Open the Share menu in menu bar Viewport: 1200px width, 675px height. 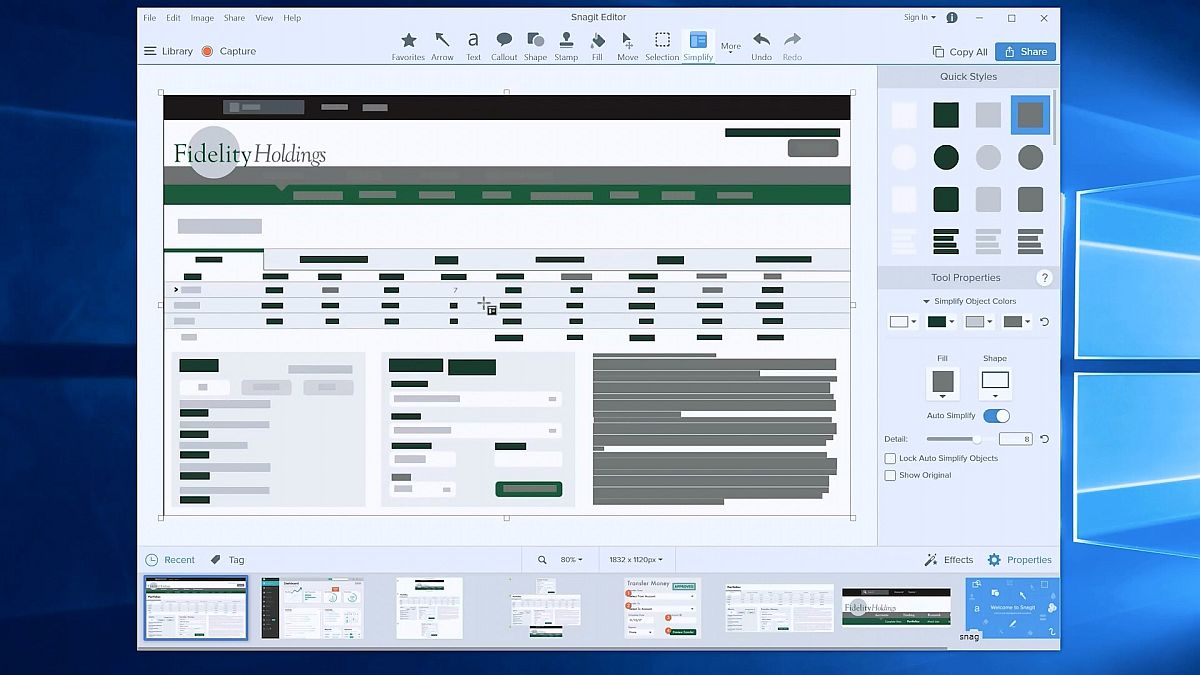pyautogui.click(x=234, y=18)
